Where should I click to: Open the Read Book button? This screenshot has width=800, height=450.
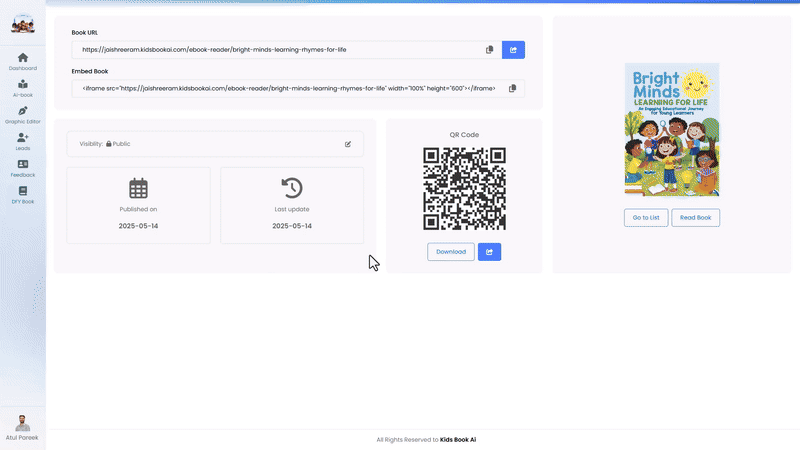pyautogui.click(x=695, y=217)
